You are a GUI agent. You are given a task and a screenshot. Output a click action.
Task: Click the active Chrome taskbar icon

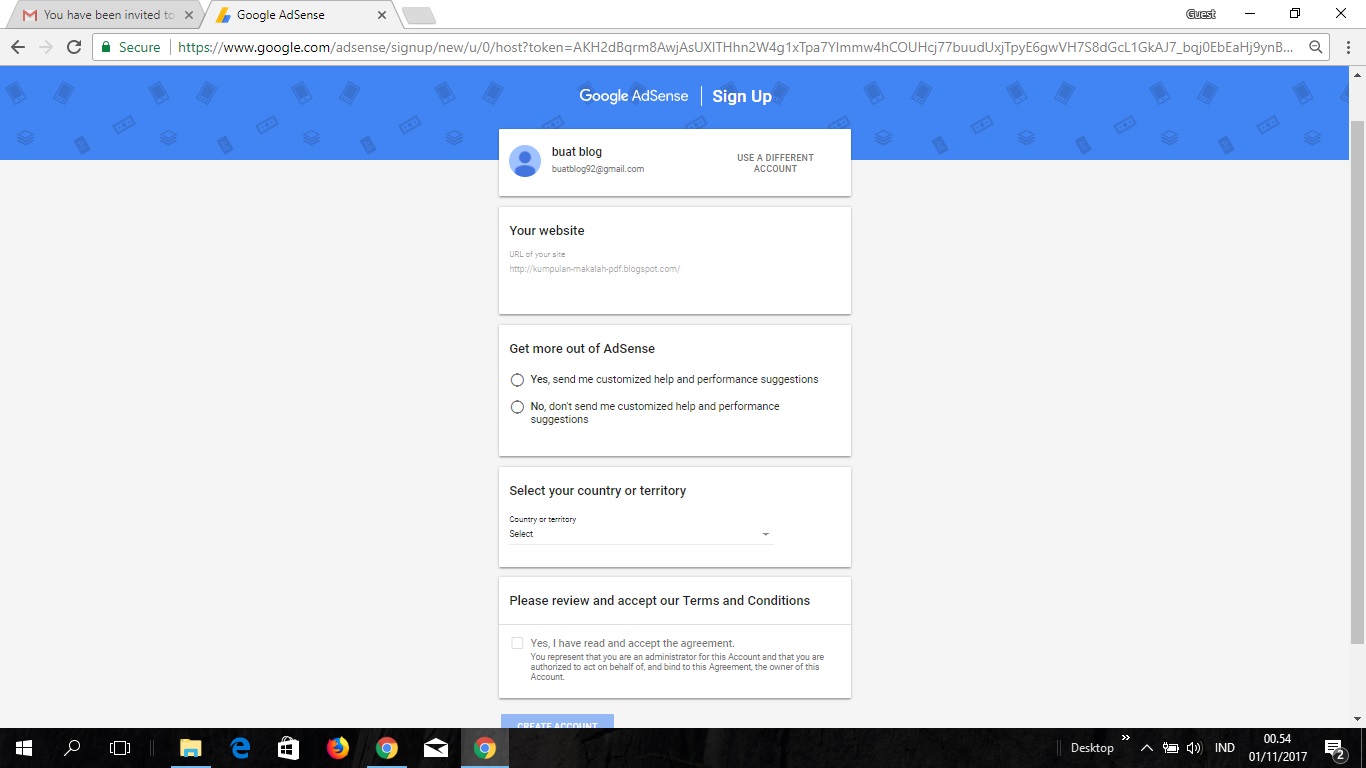pos(485,748)
